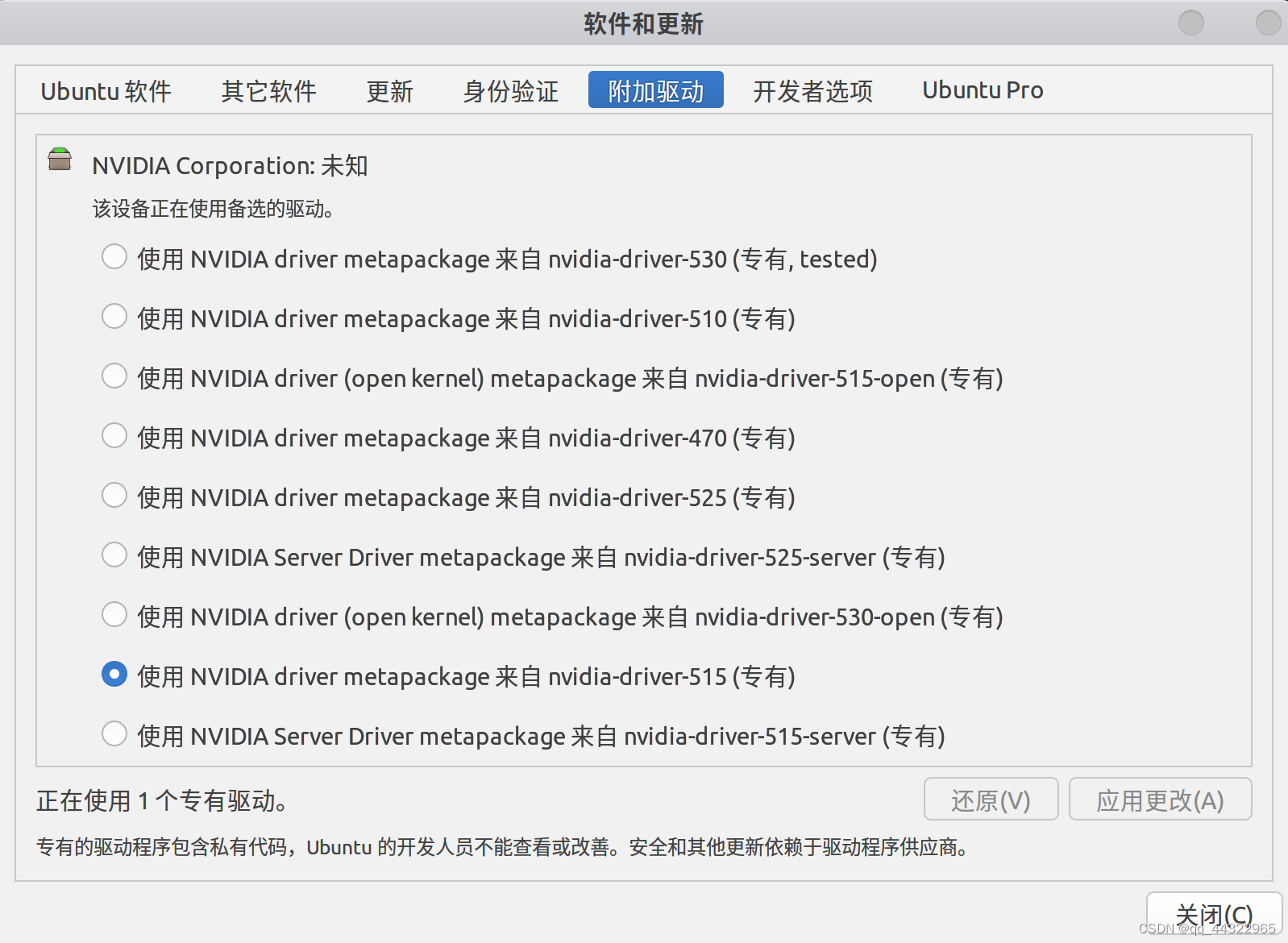This screenshot has height=943, width=1288.
Task: Click the NVIDIA device hardware icon
Action: [x=60, y=160]
